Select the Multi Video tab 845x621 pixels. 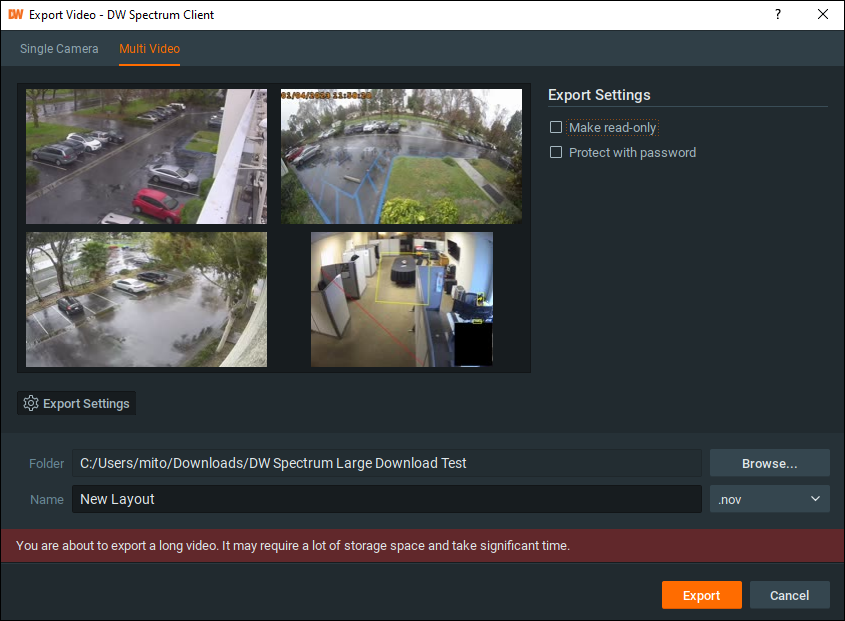[149, 49]
